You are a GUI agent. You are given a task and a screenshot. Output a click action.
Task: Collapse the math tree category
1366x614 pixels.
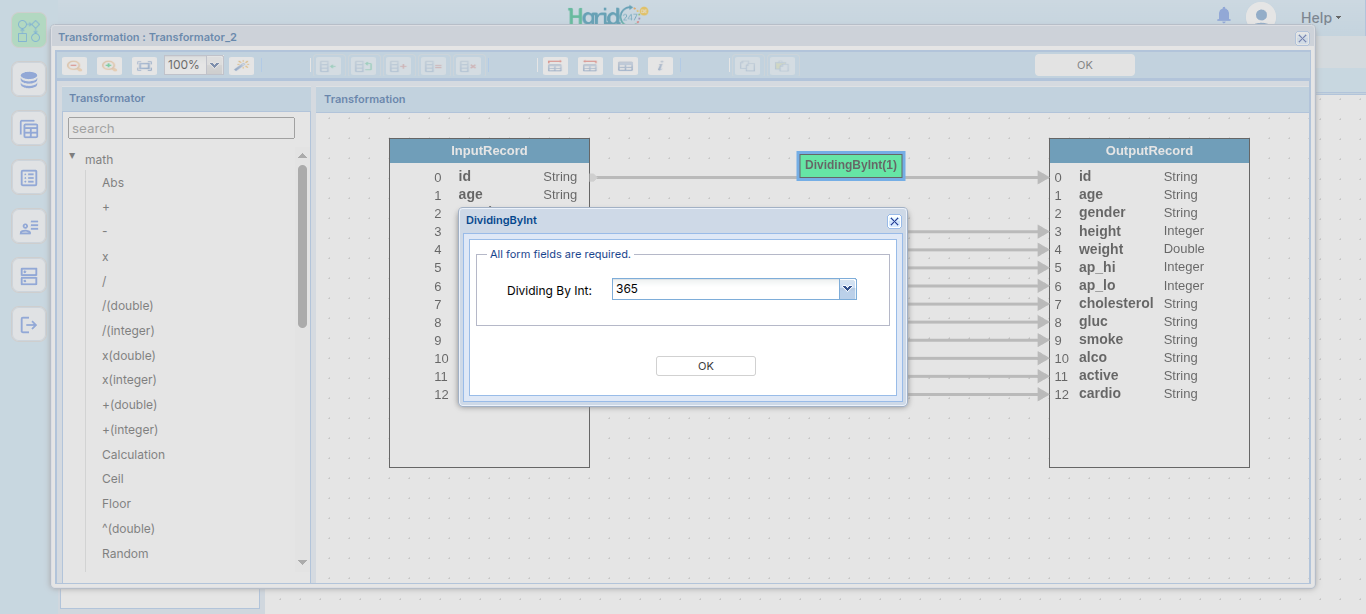72,156
